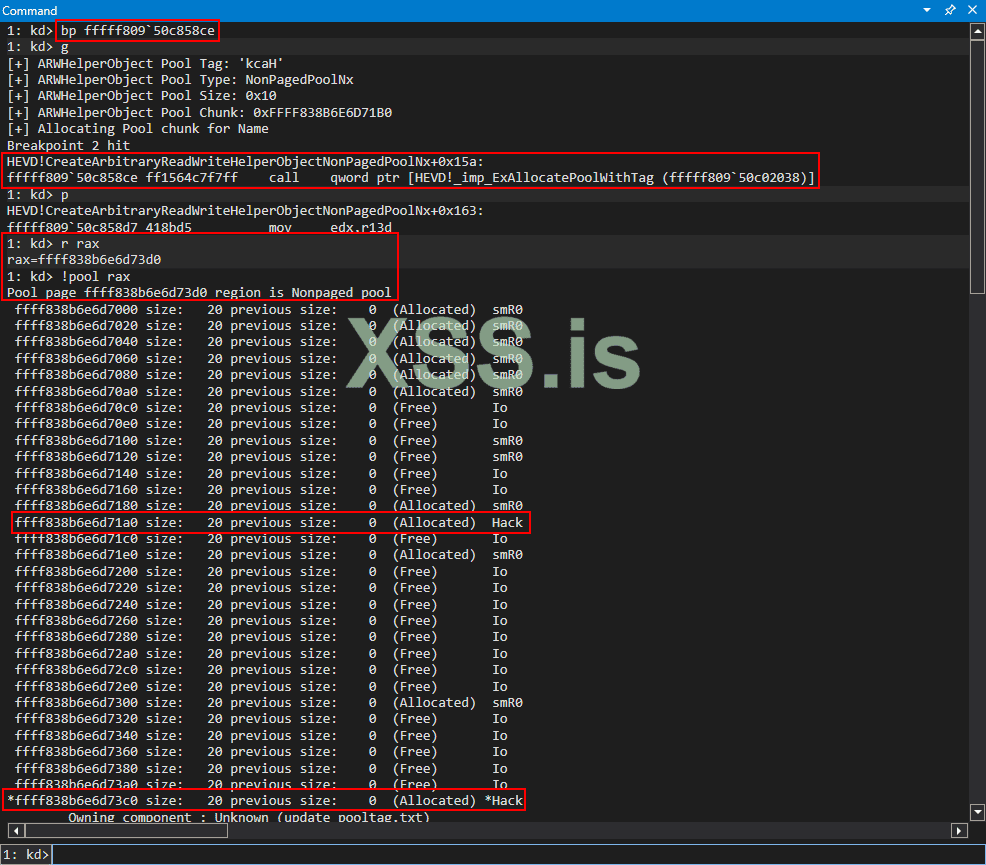Click the starred entry *ffff838b6e6d73c0
986x865 pixels.
click(265, 801)
